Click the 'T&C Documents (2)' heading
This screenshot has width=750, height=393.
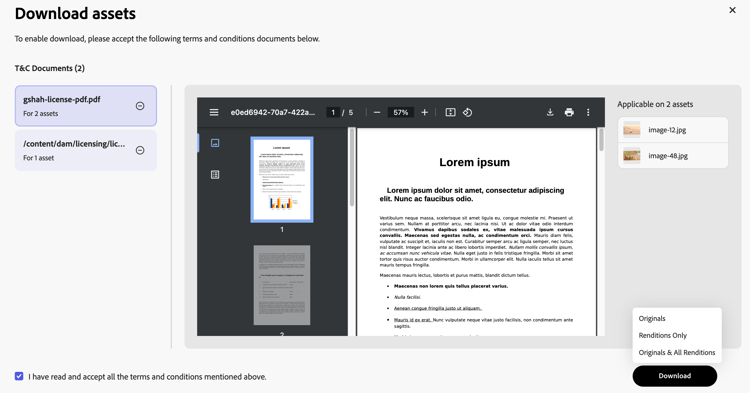(50, 68)
